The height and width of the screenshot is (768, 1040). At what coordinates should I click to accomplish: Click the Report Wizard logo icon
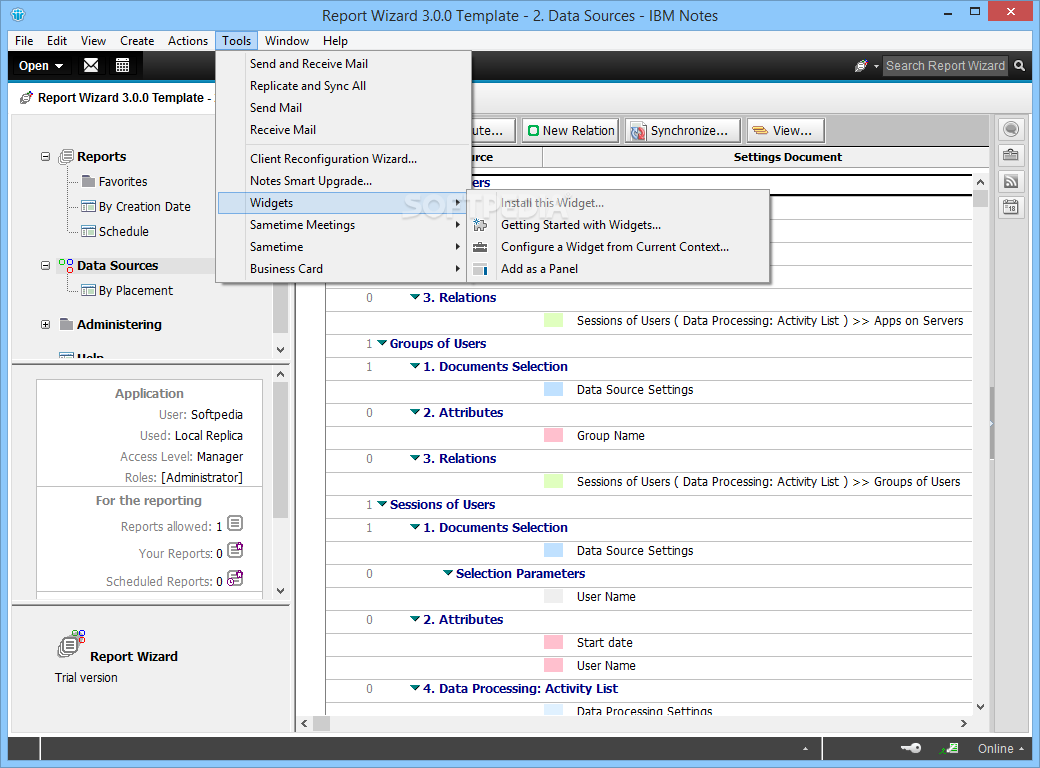71,644
